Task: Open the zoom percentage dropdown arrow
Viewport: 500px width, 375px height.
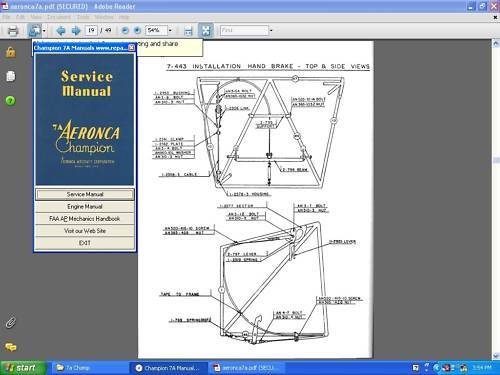Action: point(170,30)
